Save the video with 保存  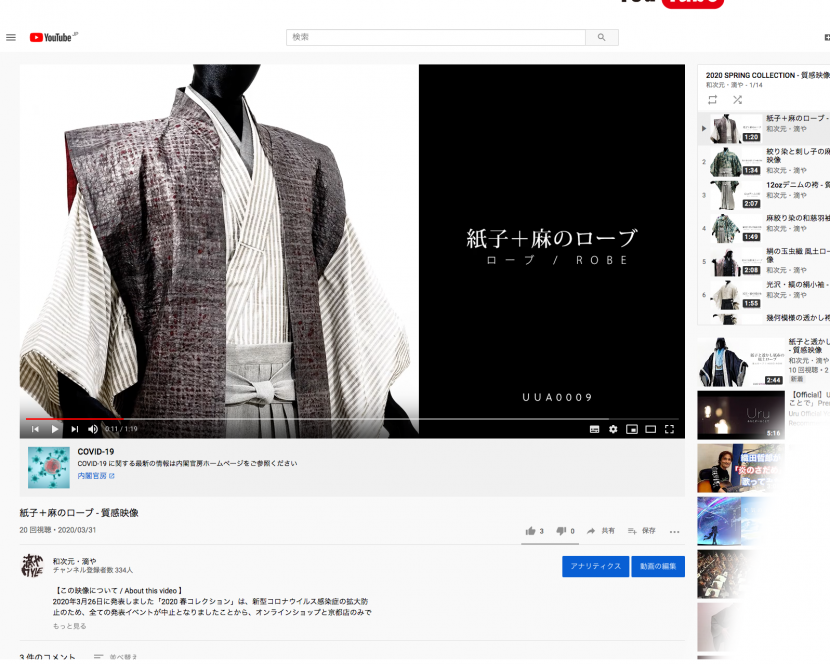tap(642, 531)
